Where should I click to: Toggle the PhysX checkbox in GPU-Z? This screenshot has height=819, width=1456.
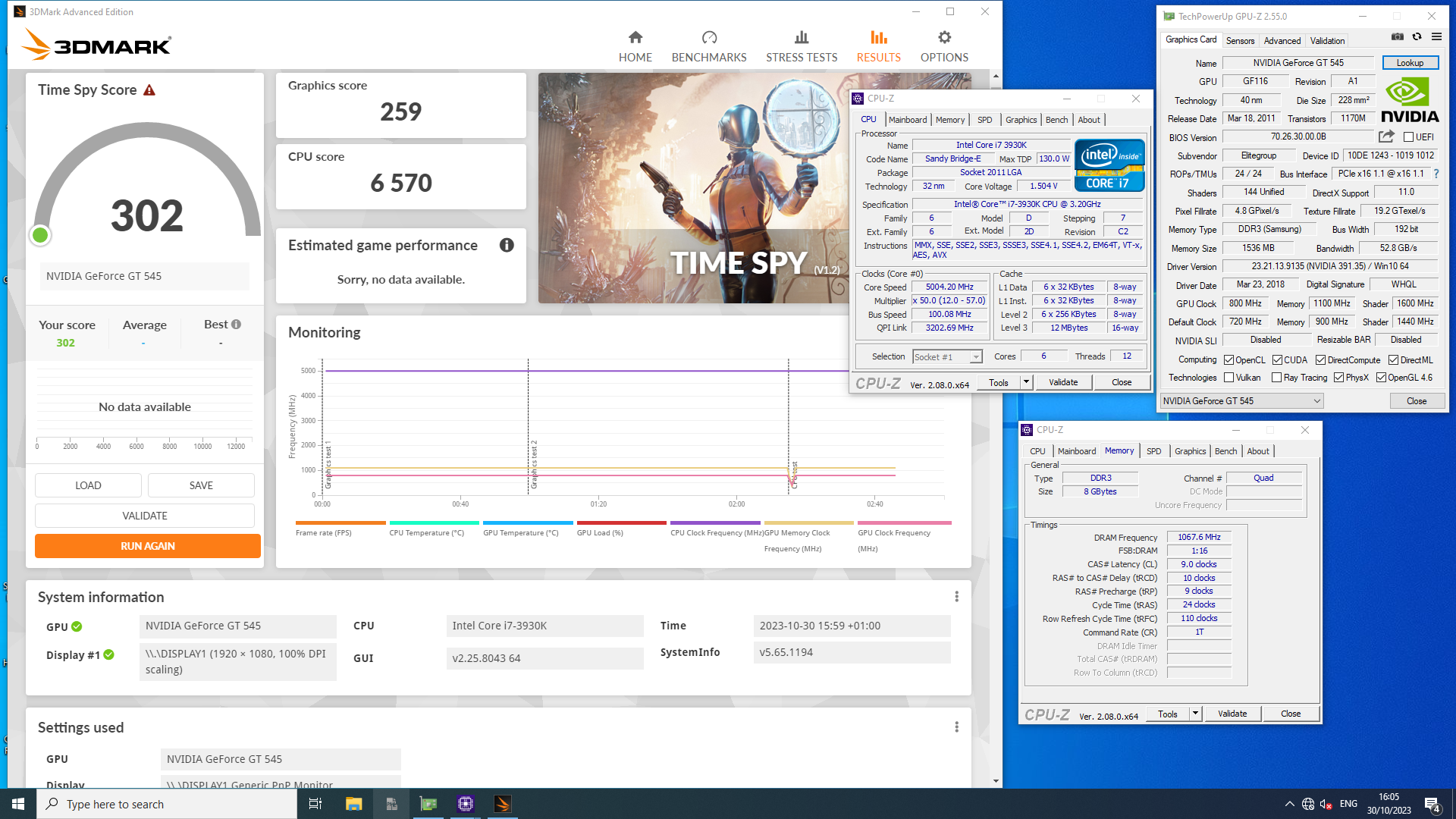[x=1339, y=378]
